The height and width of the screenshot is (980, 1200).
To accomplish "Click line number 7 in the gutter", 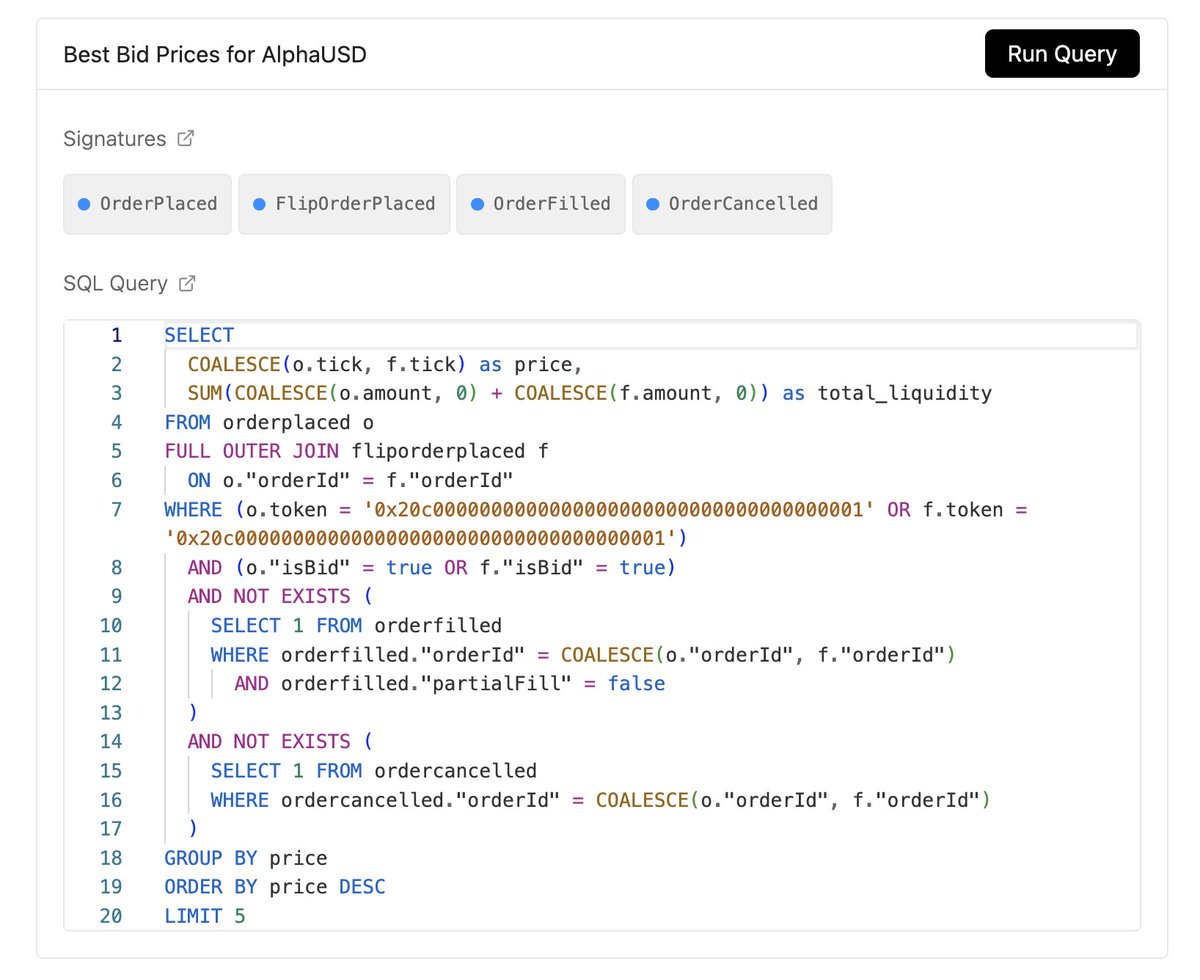I will [x=116, y=510].
